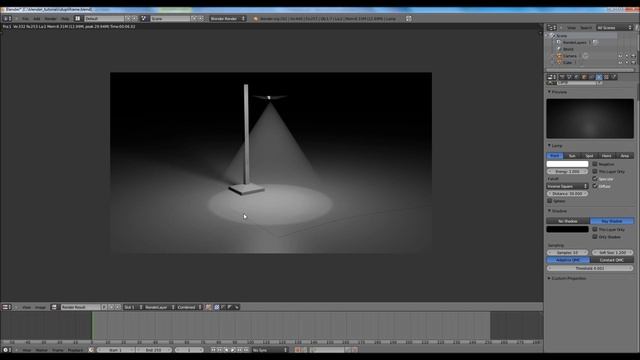640x360 pixels.
Task: Open the outliner editor type icon
Action: [552, 28]
